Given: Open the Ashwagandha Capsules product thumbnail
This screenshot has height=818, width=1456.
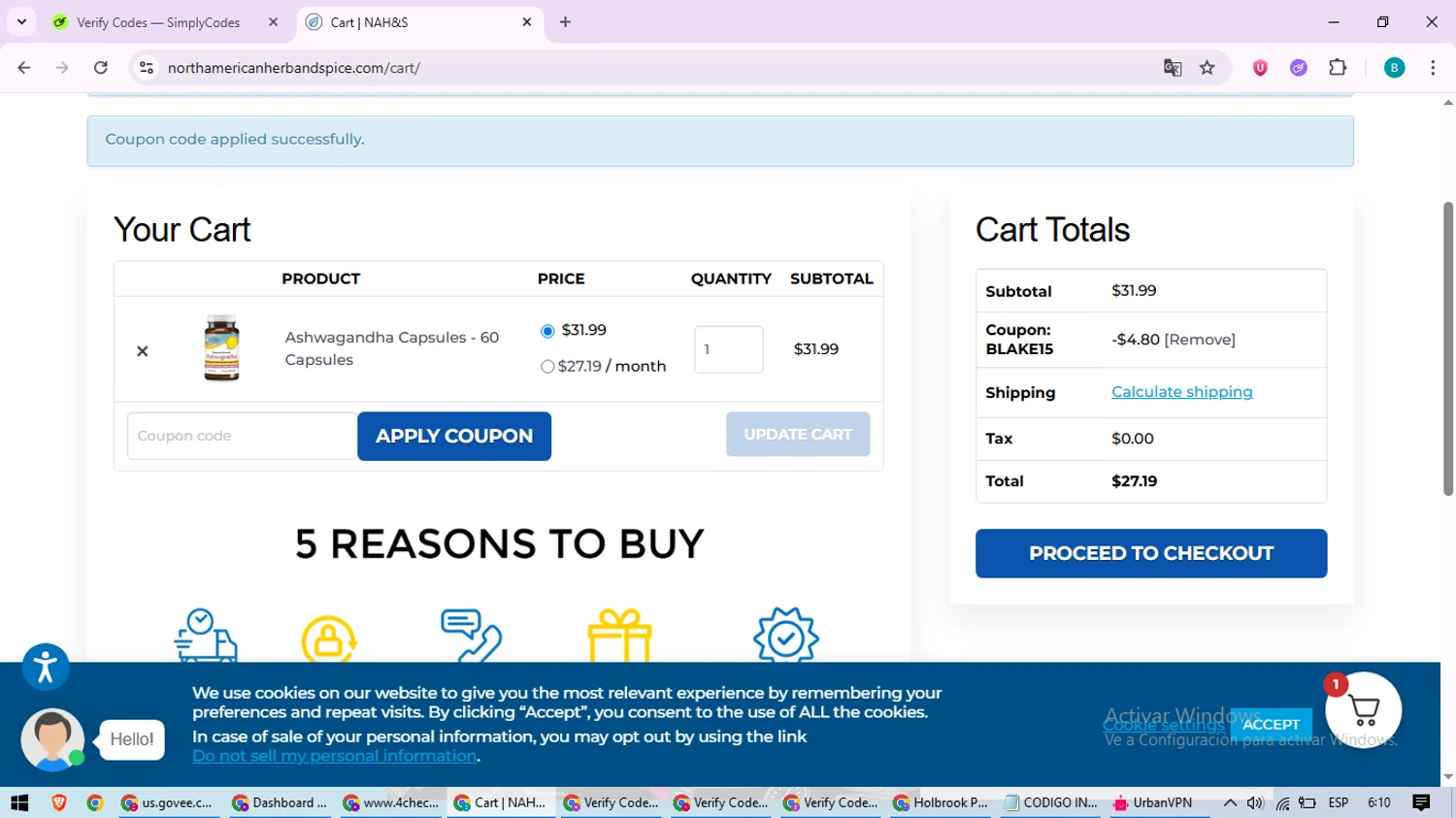Looking at the screenshot, I should click(x=221, y=347).
